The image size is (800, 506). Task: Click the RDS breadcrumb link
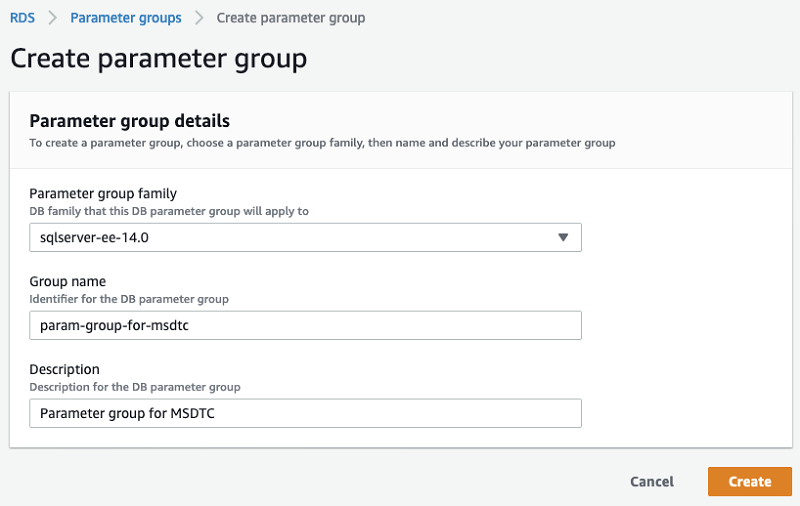(x=22, y=18)
